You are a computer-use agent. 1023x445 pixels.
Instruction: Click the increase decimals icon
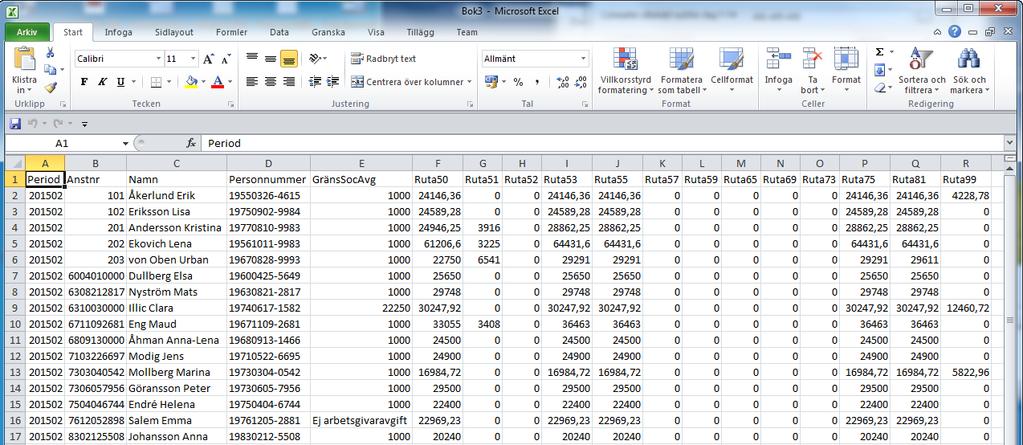(562, 82)
